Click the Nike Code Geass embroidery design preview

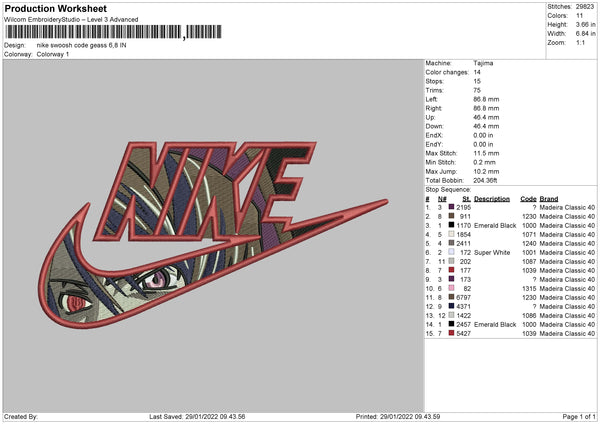[x=214, y=235]
